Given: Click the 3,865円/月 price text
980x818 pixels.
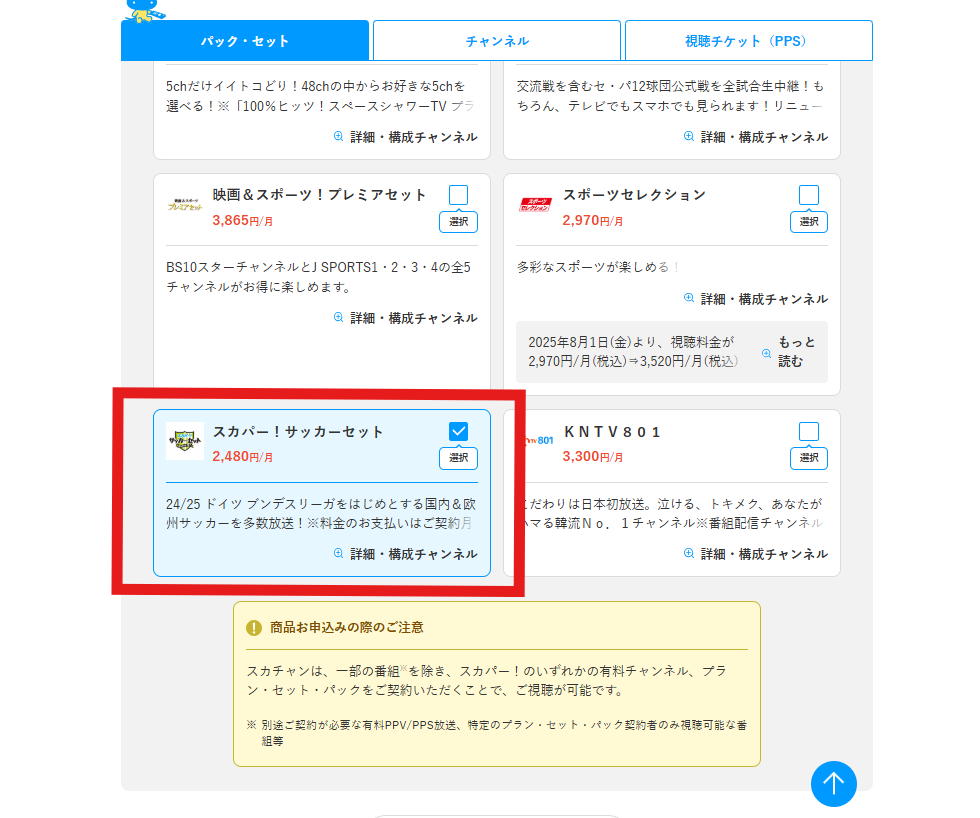Looking at the screenshot, I should point(242,221).
